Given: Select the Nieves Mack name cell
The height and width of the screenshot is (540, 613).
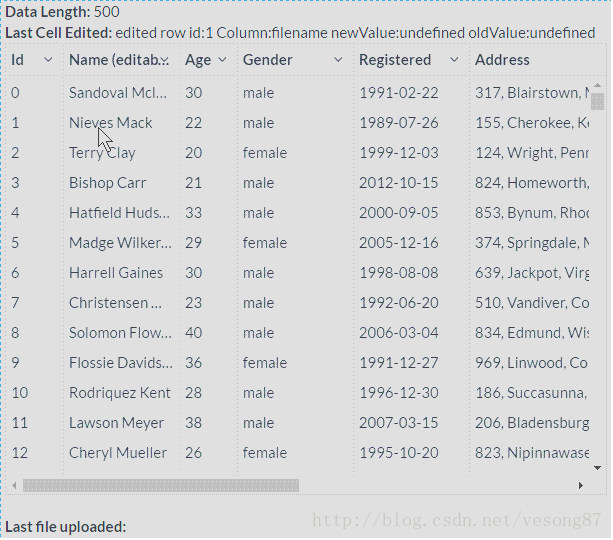Looking at the screenshot, I should (110, 123).
